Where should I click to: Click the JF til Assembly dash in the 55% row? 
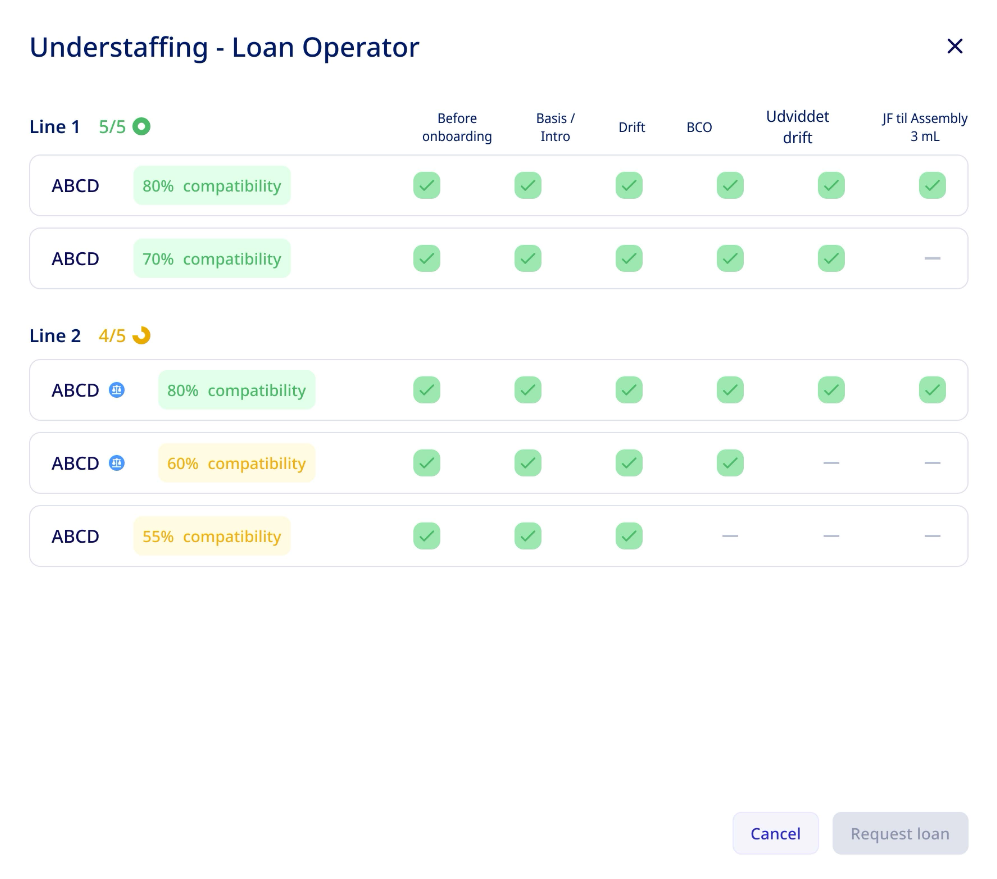coord(932,536)
